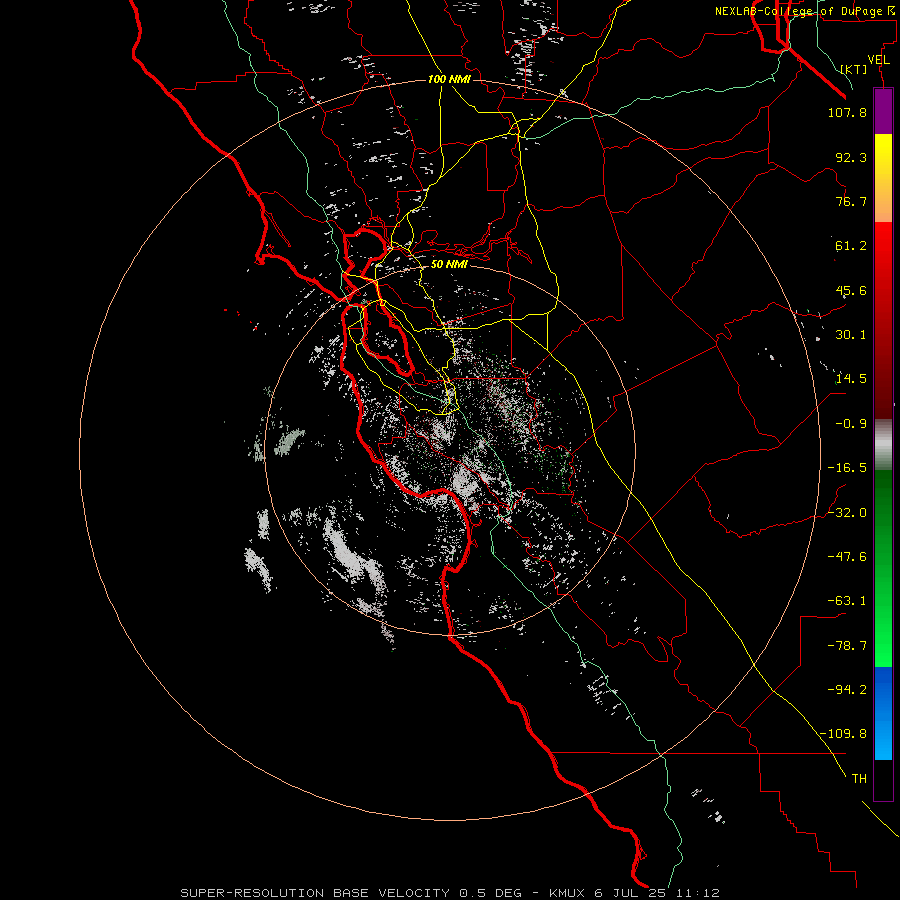900x900 pixels.
Task: Click the -94.2 velocity scale value
Action: (847, 690)
